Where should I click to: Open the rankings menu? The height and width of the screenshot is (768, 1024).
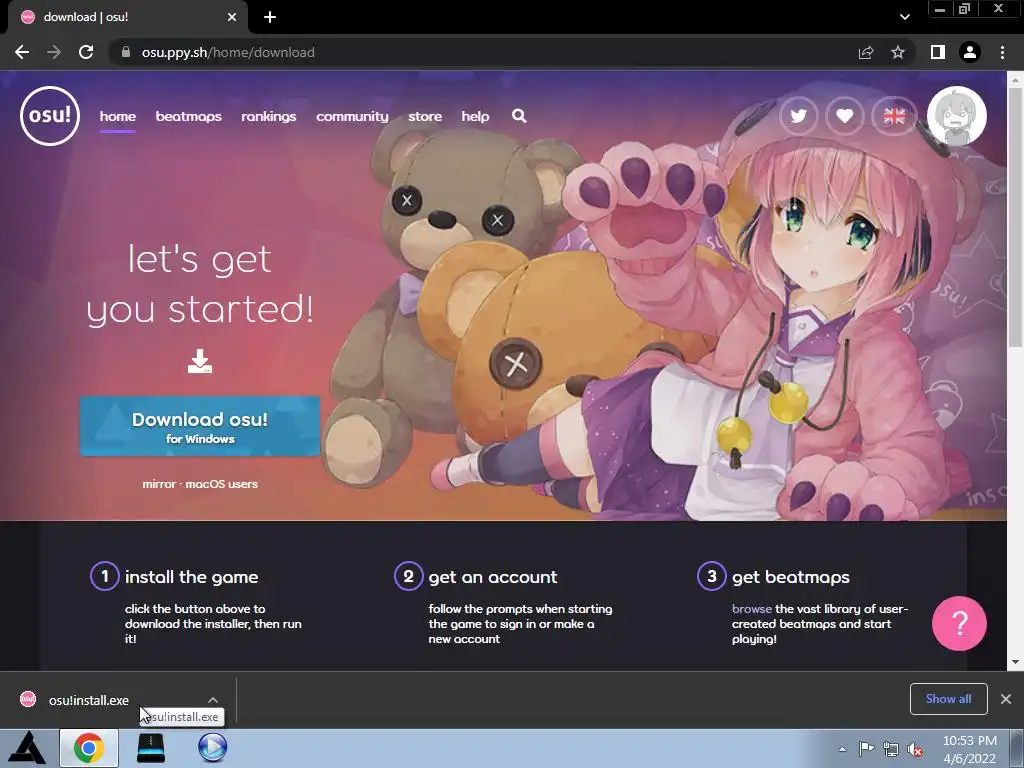pyautogui.click(x=268, y=116)
